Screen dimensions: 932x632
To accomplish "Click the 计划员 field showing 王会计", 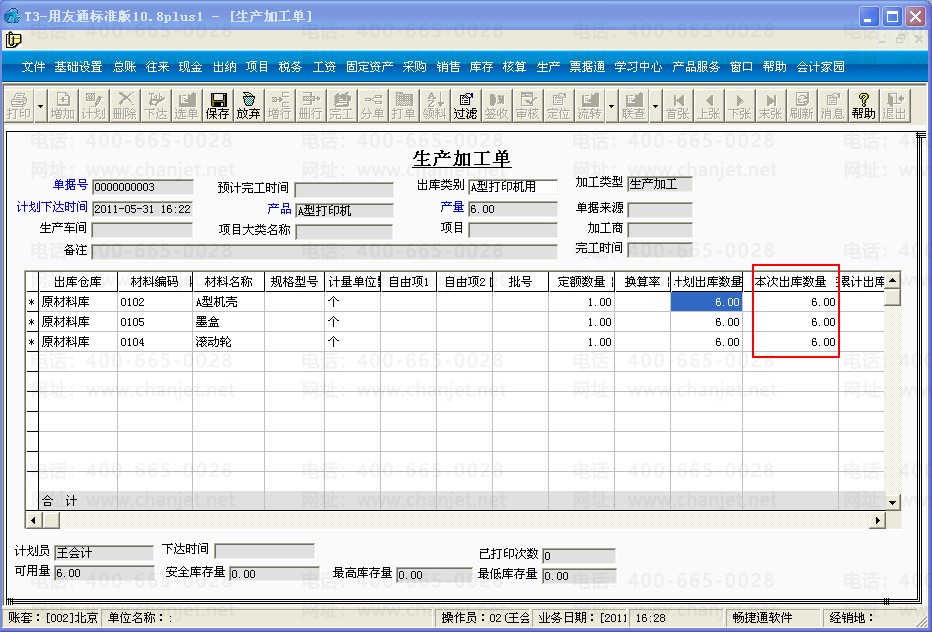I will (x=103, y=553).
